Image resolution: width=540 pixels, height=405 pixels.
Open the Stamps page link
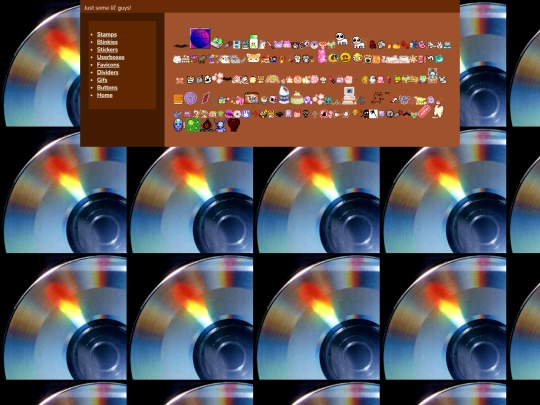(107, 34)
